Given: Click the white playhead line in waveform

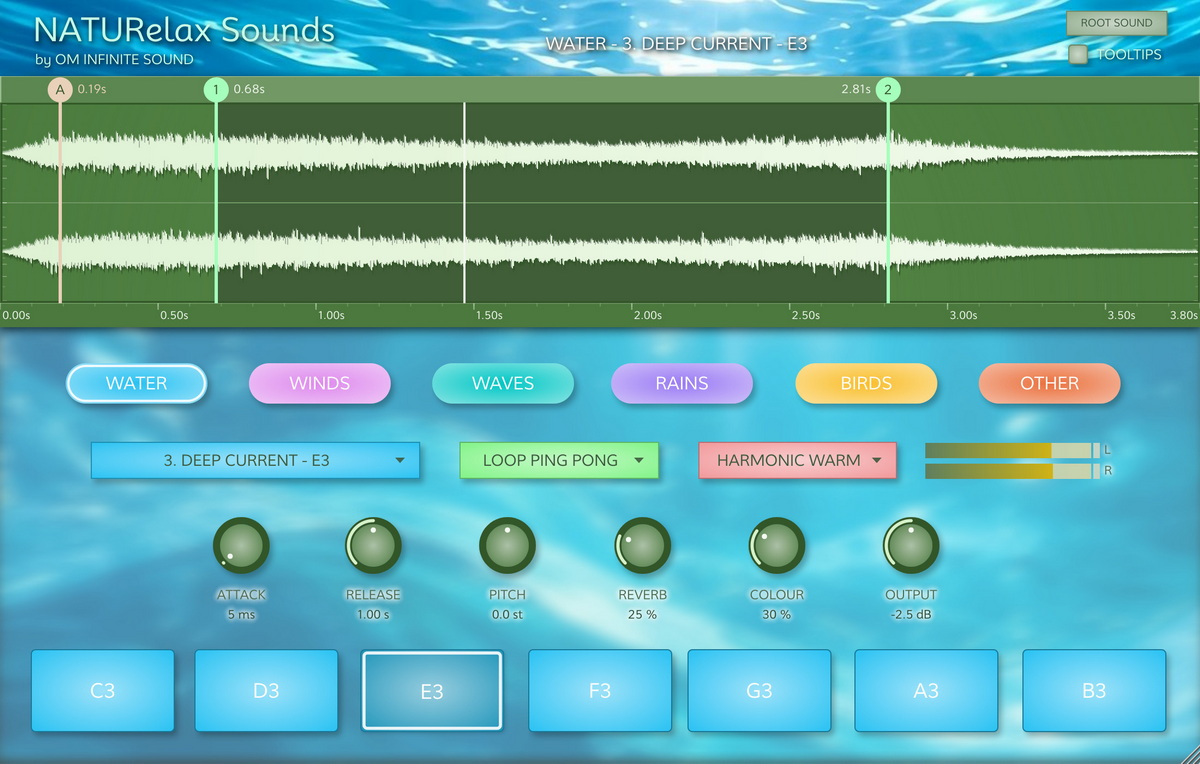Looking at the screenshot, I should click(x=464, y=203).
